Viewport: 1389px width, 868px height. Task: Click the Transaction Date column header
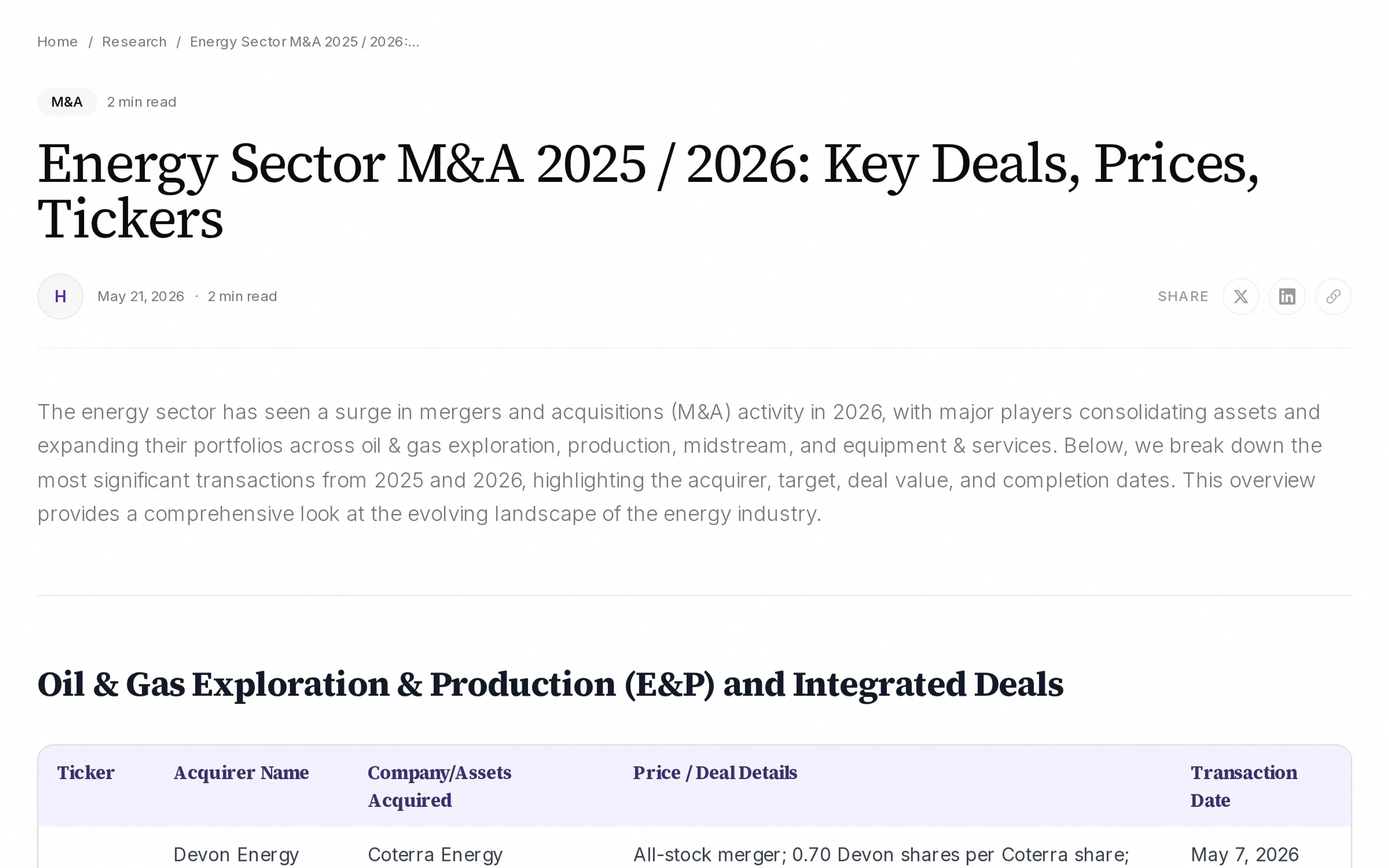(1244, 787)
